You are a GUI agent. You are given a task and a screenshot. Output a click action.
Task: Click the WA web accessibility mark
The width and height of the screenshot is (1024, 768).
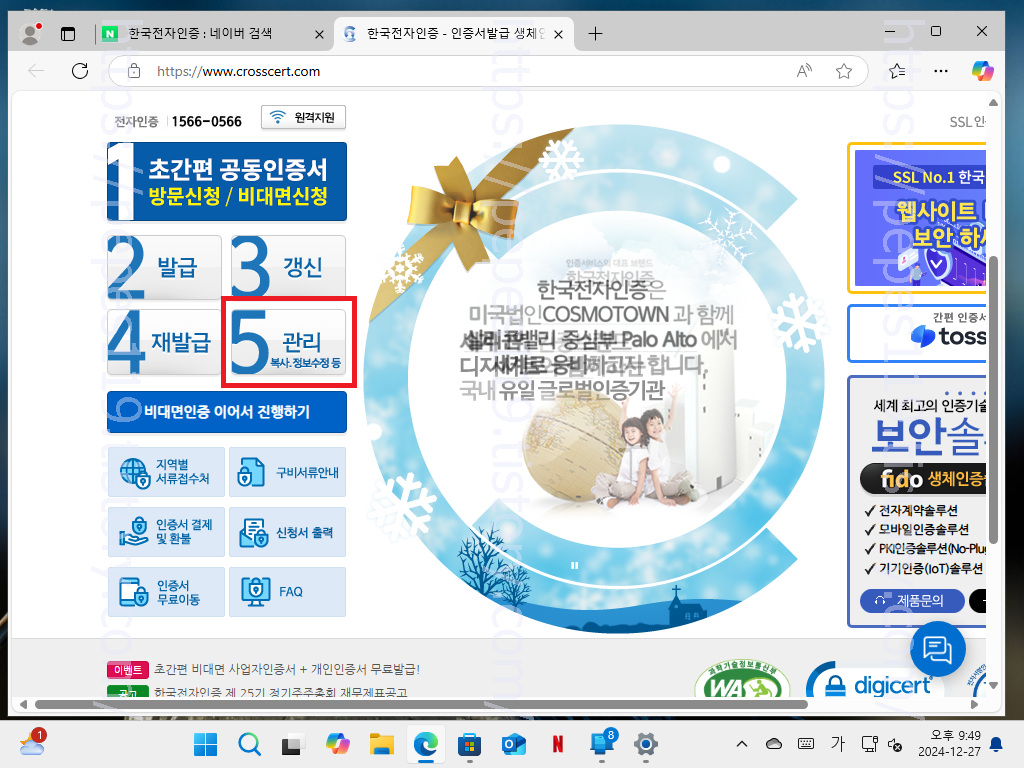(x=742, y=680)
